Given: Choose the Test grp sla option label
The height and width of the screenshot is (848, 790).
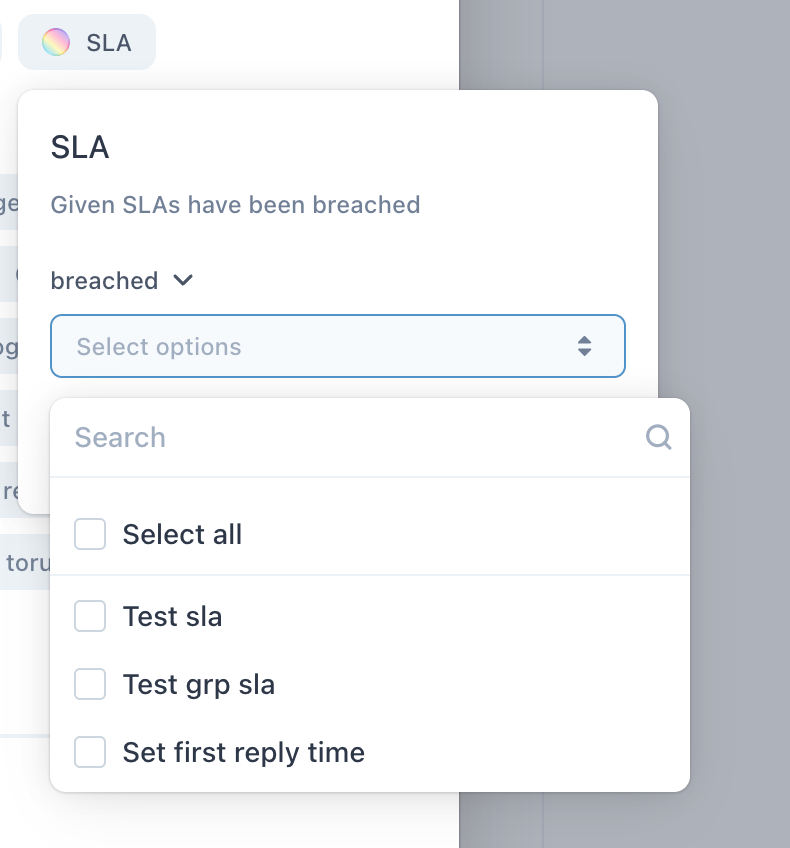Looking at the screenshot, I should pos(199,685).
